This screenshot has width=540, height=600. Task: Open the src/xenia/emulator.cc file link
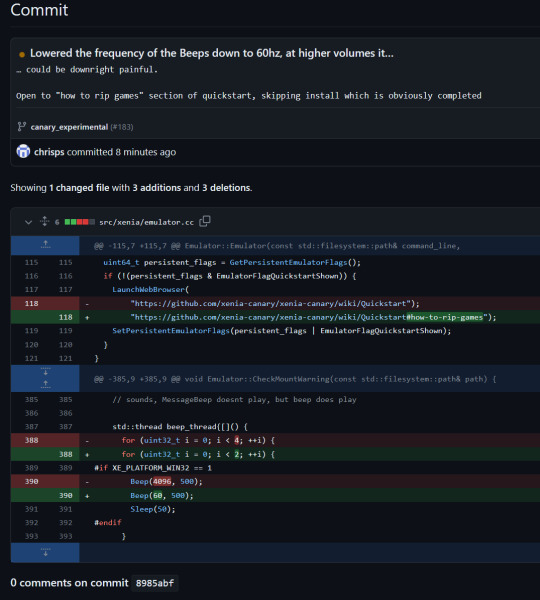[x=147, y=222]
